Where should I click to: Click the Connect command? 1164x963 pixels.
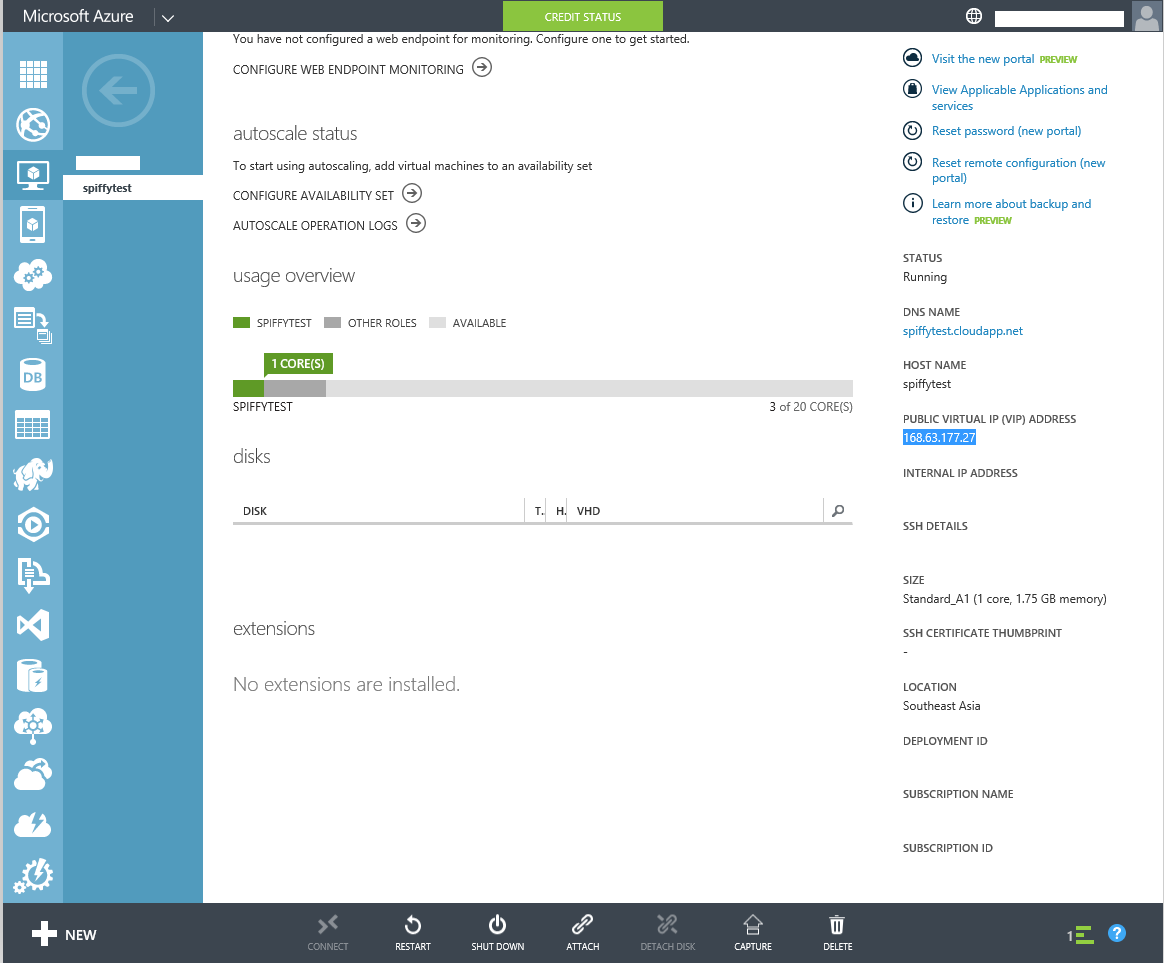tap(327, 933)
